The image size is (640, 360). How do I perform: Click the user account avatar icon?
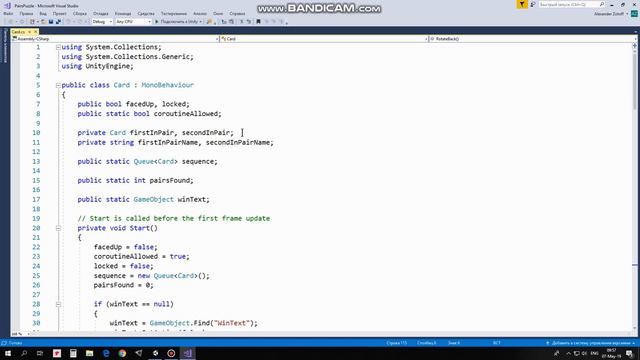coord(634,14)
